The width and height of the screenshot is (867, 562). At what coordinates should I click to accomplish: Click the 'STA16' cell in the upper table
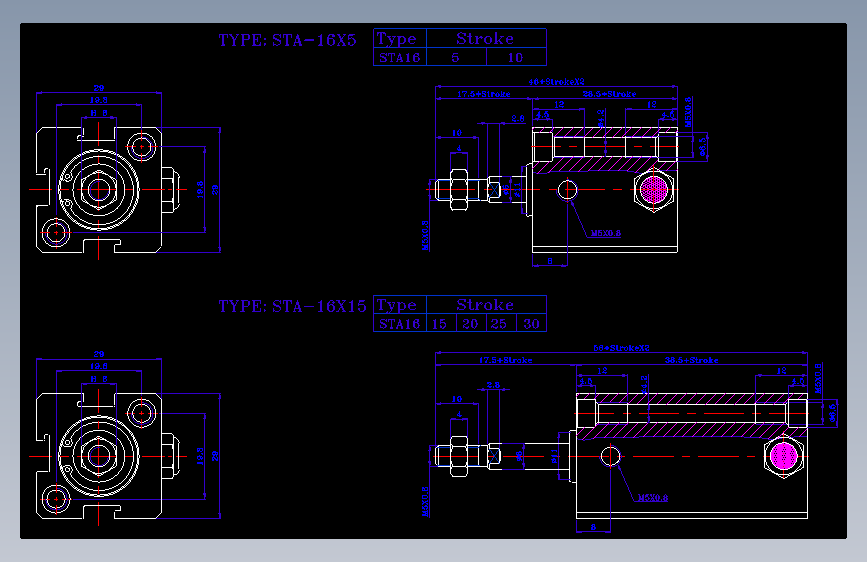coord(399,58)
